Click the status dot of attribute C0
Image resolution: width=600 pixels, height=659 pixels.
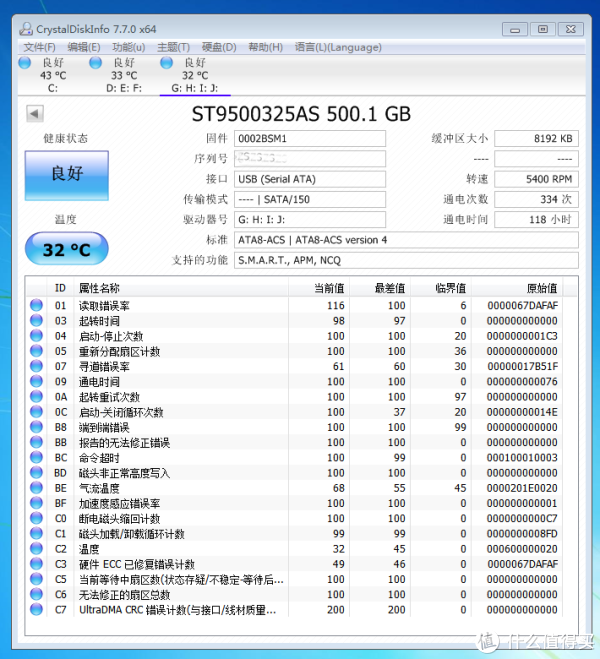point(37,518)
